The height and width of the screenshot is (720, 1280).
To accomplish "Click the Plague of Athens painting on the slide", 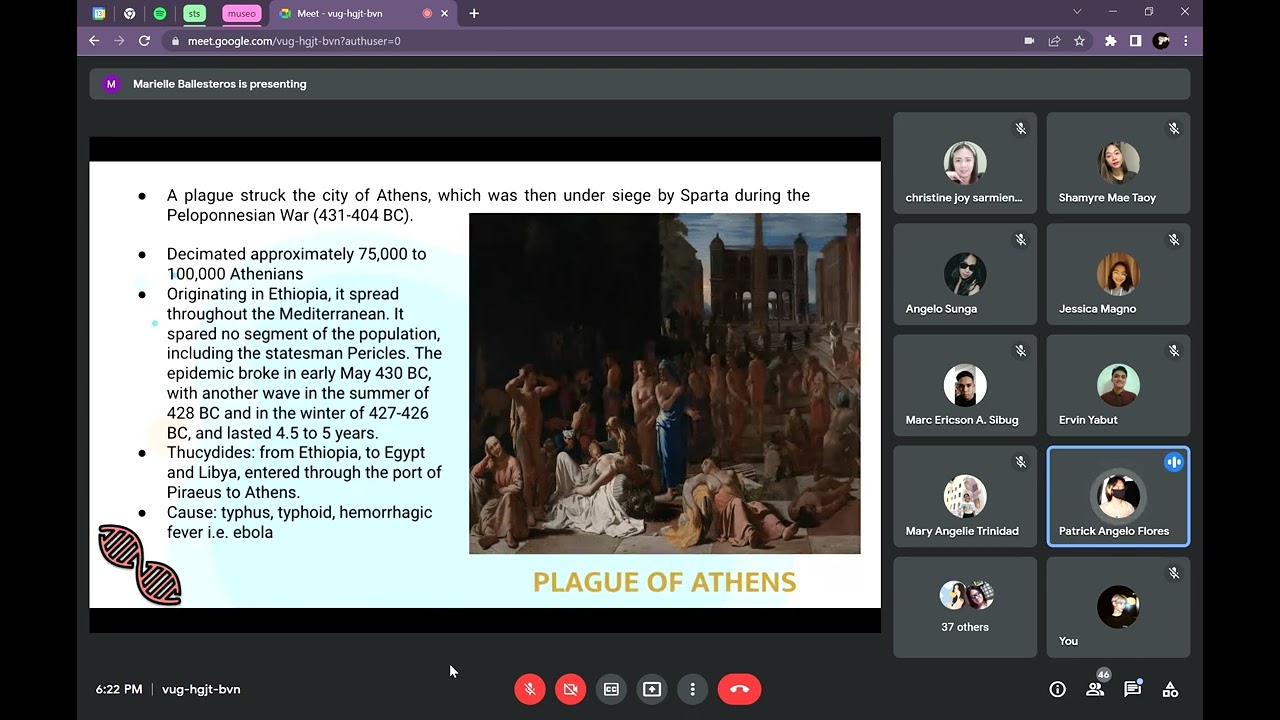I will (665, 383).
